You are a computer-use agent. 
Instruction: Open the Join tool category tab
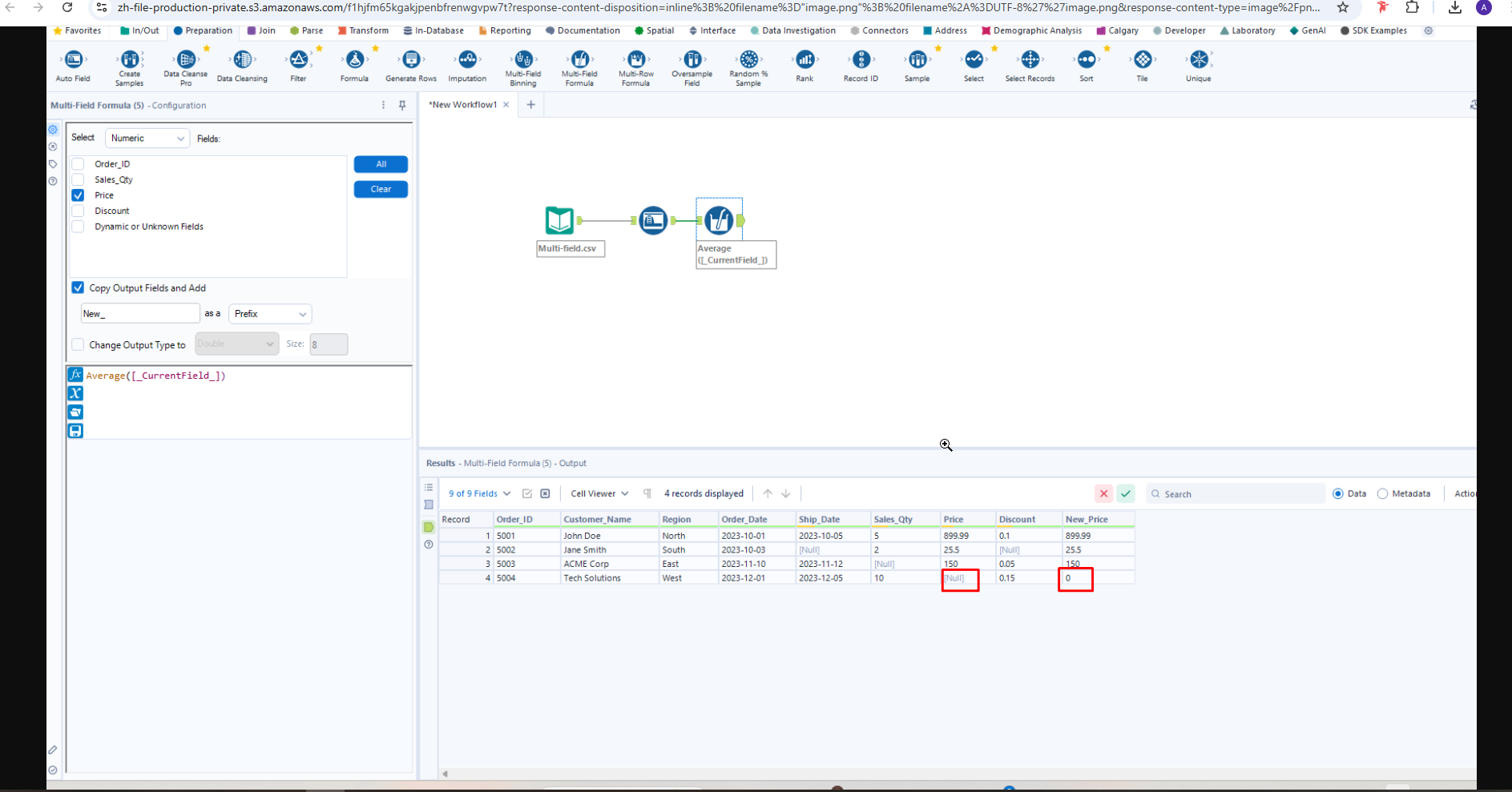coord(261,30)
